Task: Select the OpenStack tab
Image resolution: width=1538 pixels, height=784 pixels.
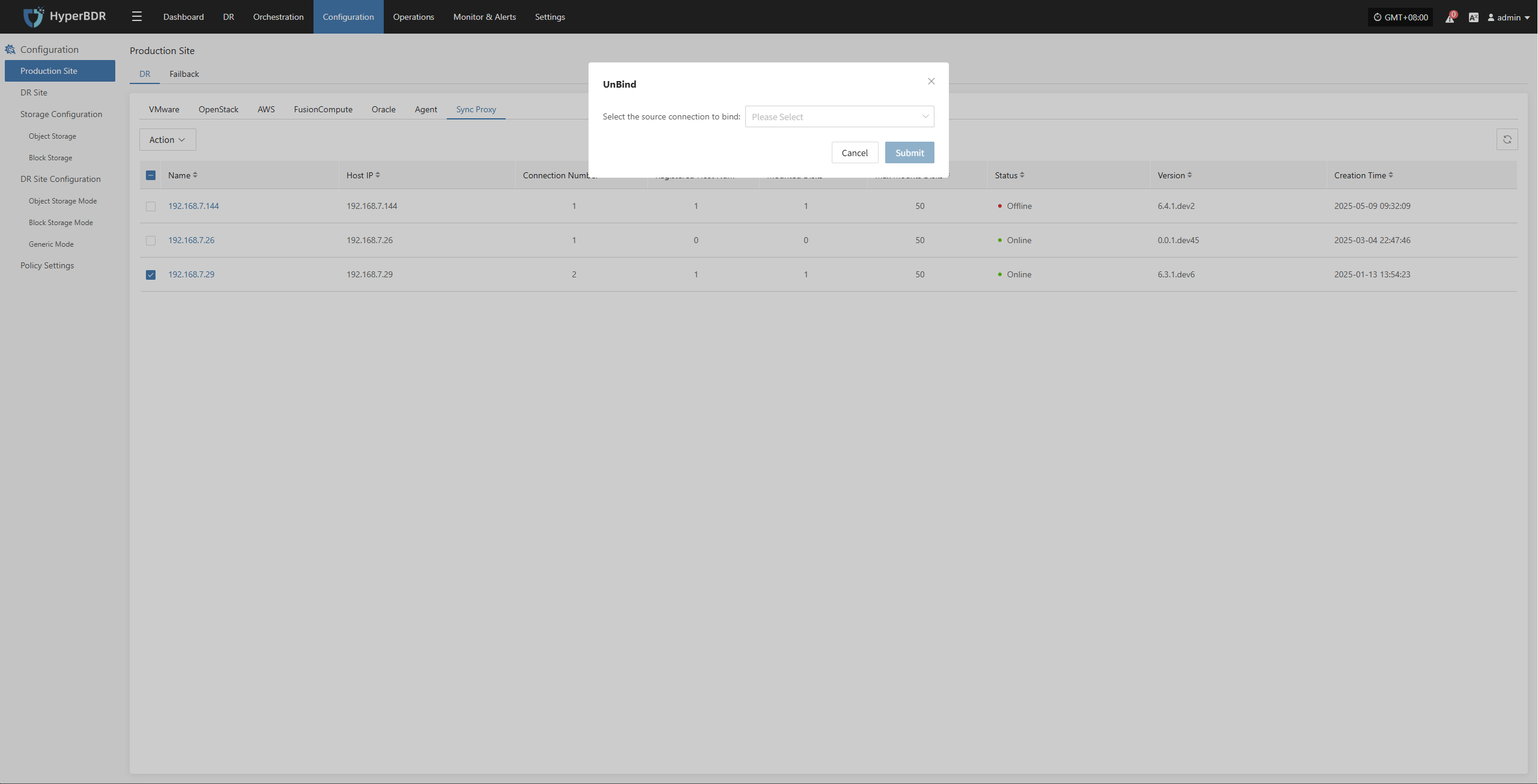Action: (x=219, y=109)
